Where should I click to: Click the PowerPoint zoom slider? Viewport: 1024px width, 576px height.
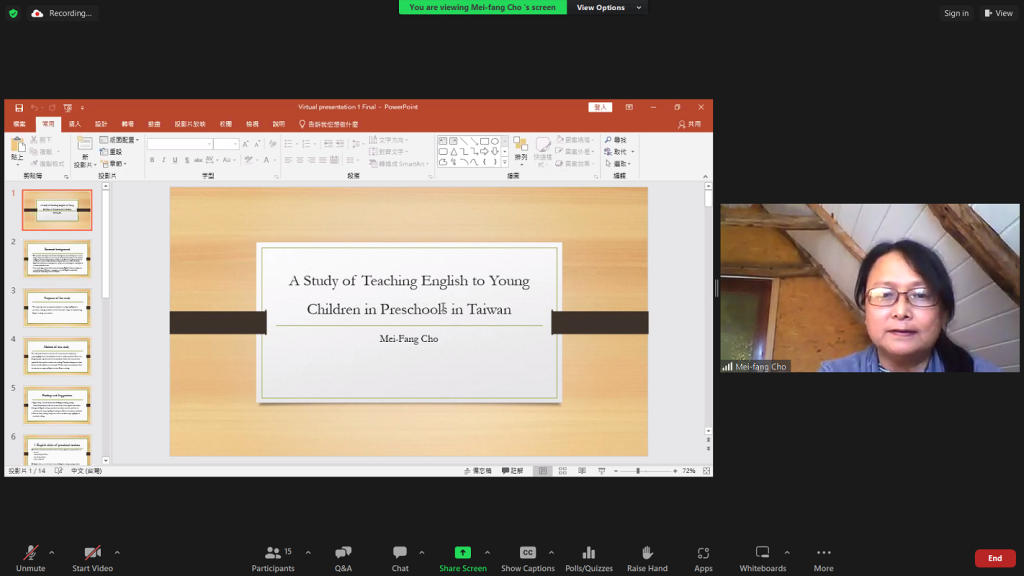tap(638, 470)
